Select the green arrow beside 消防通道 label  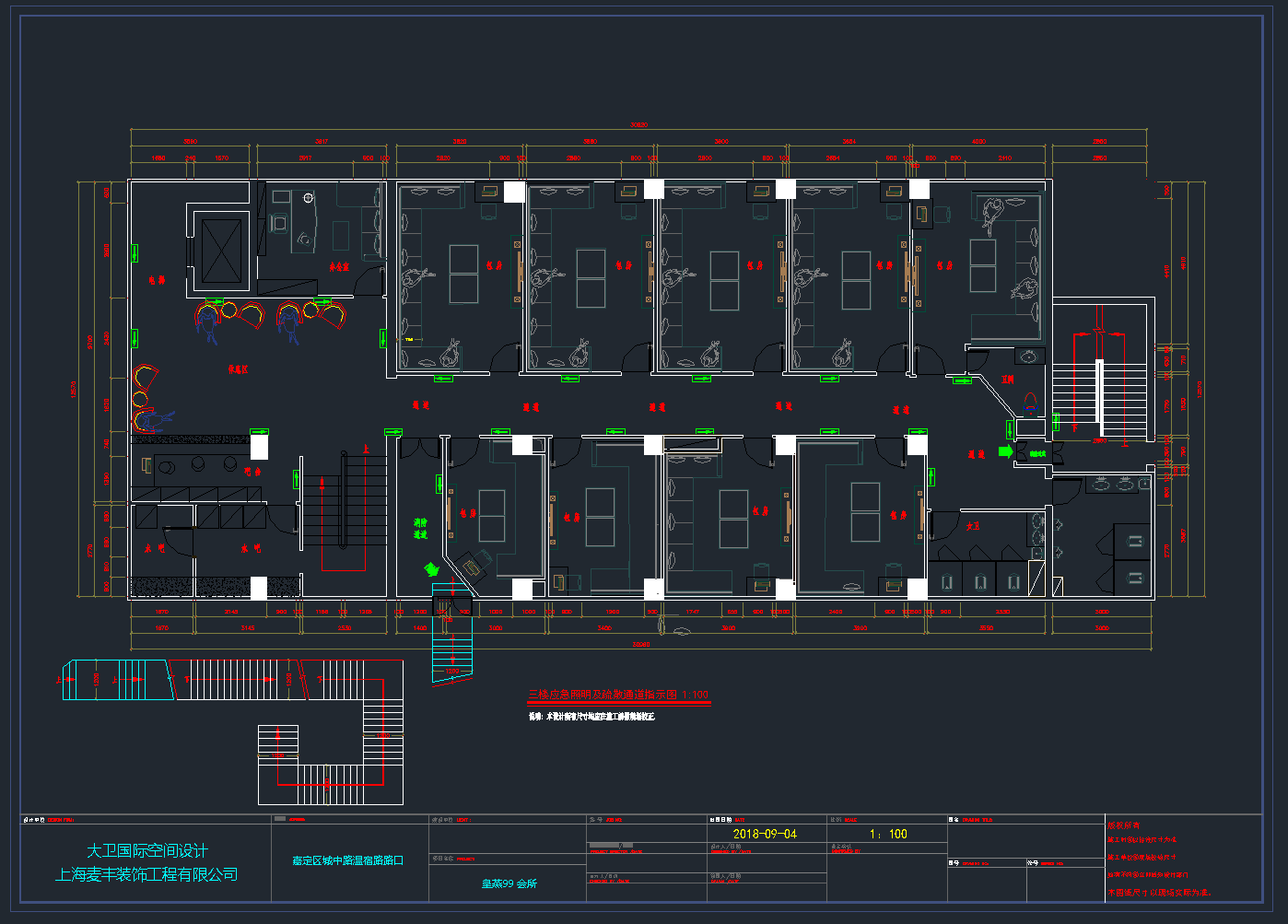pyautogui.click(x=430, y=569)
